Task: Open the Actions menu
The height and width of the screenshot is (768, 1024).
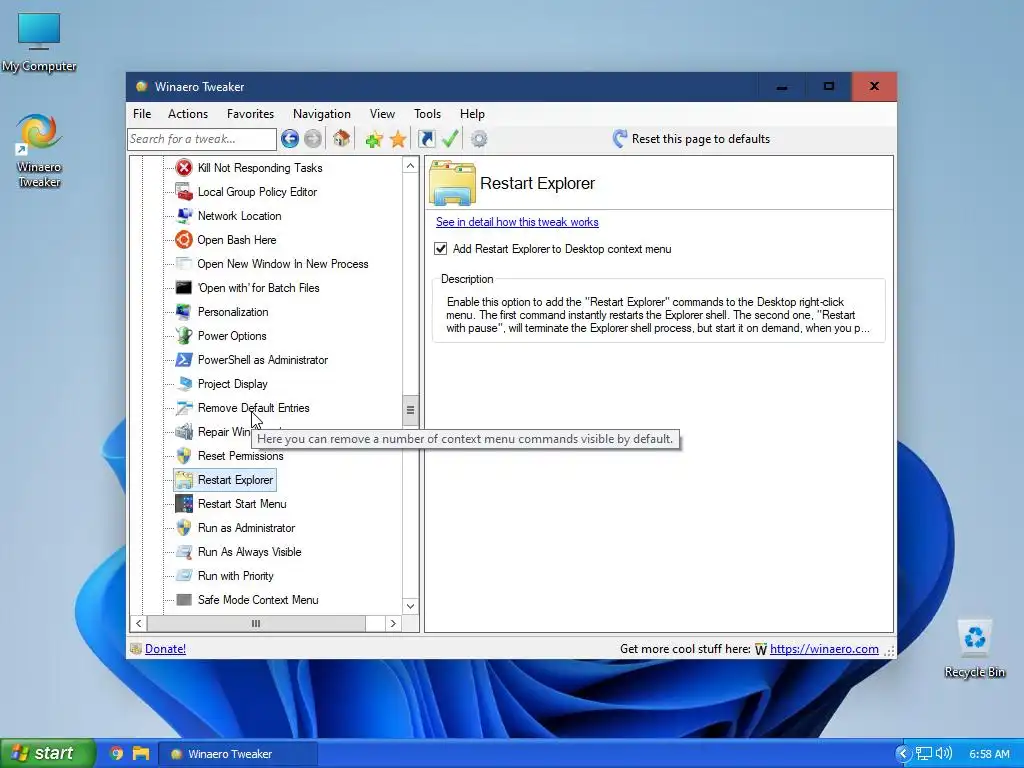Action: (188, 114)
